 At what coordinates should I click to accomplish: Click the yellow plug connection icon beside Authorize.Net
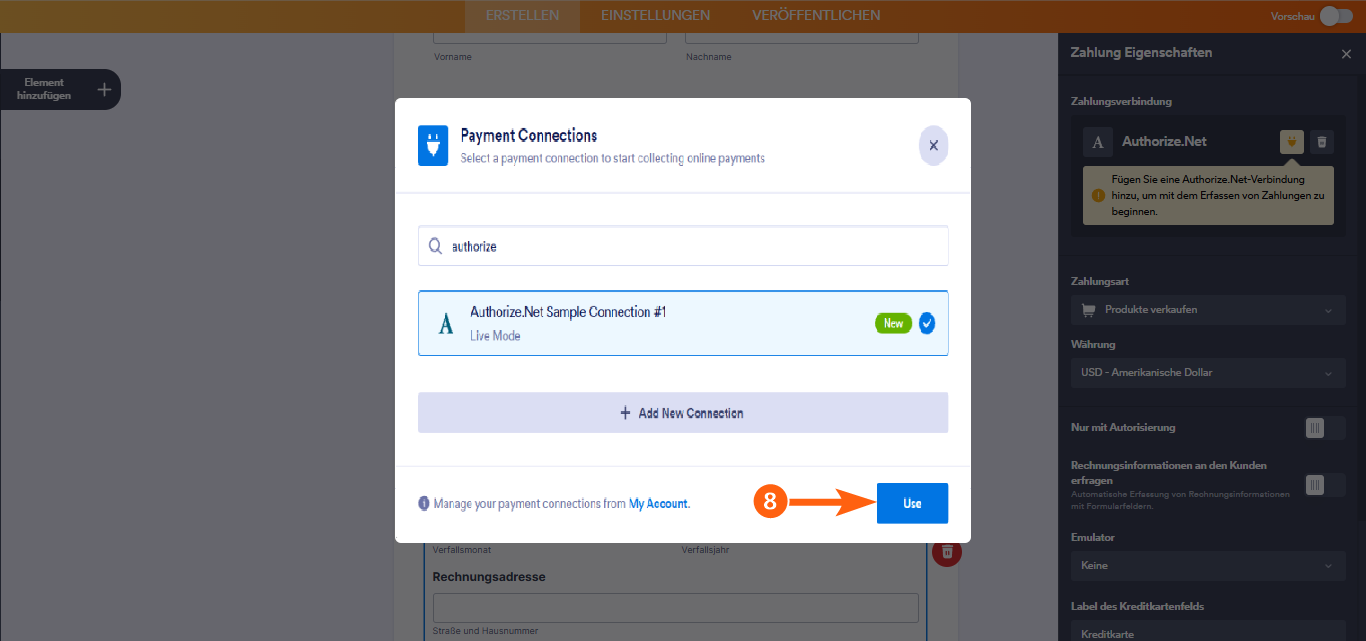click(1292, 141)
